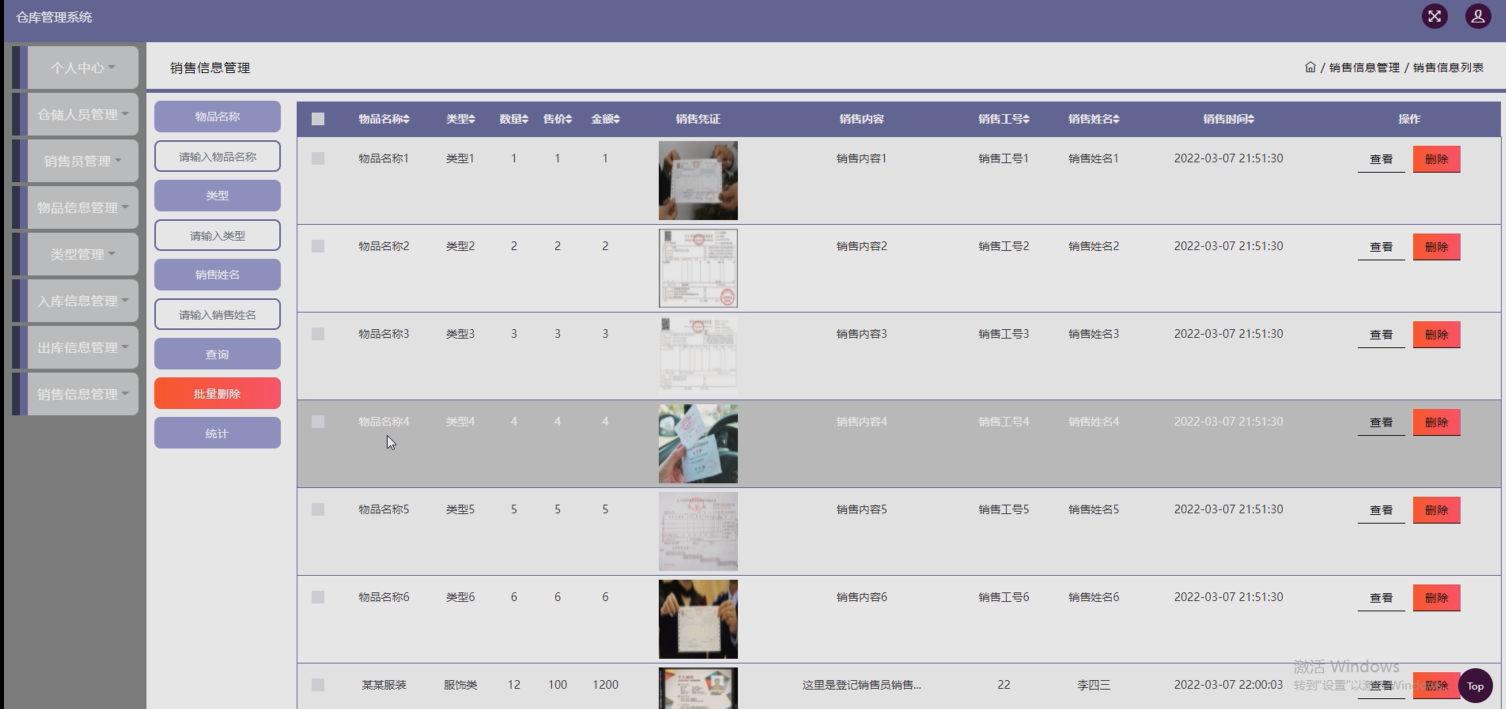The width and height of the screenshot is (1506, 709).
Task: Check the box for 物品名称1 row
Action: pos(318,158)
